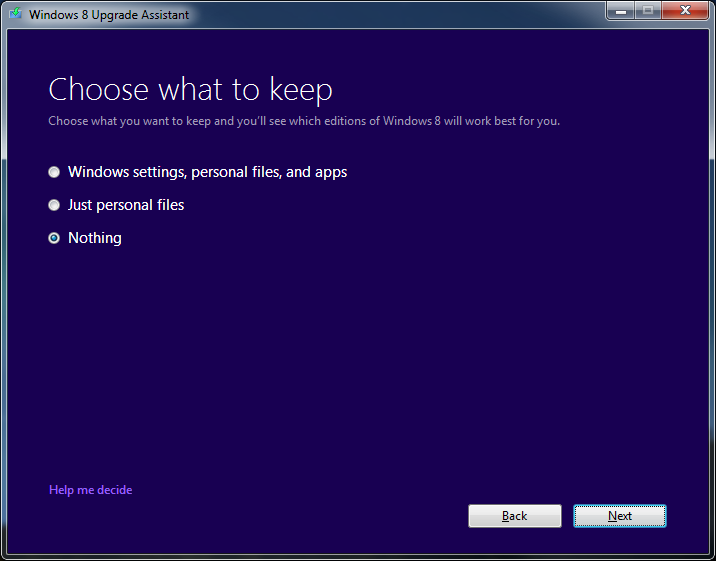Viewport: 716px width, 561px height.
Task: Click the "Windows 8 Upgrade Assistant" title text
Action: (x=109, y=15)
